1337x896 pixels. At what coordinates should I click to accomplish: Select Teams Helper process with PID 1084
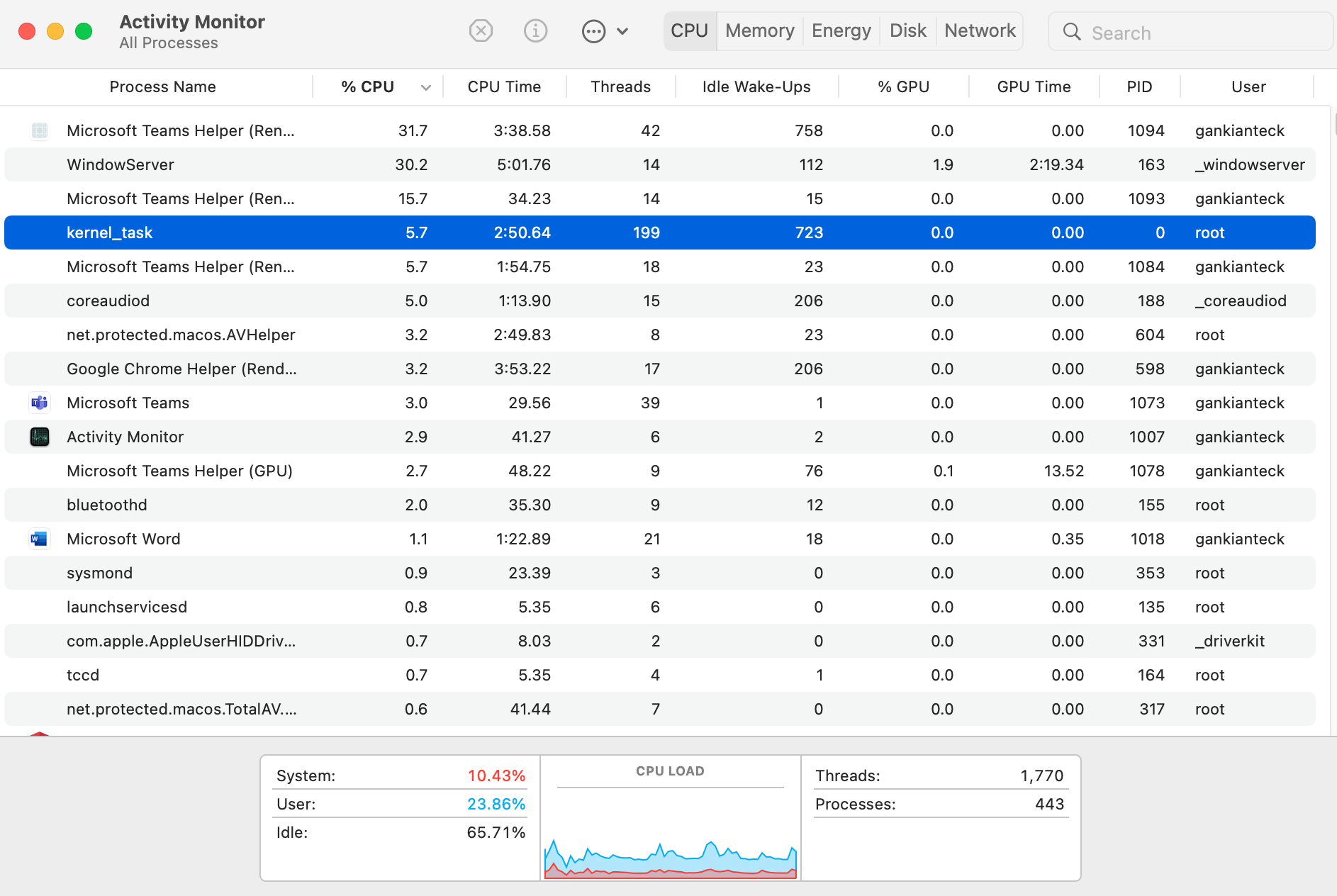[x=660, y=267]
